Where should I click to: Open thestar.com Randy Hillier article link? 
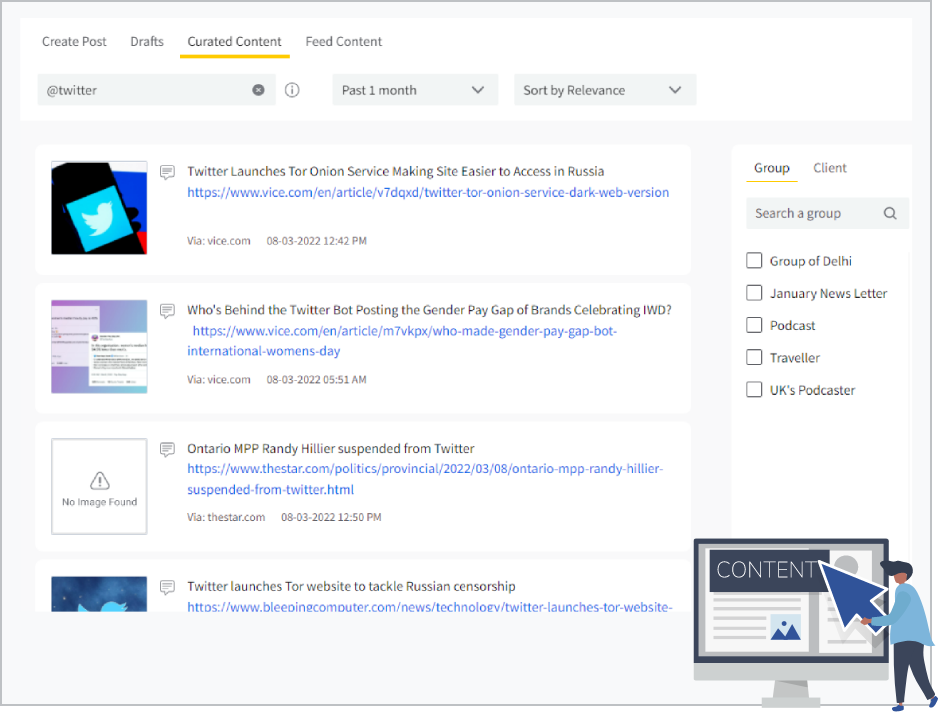[x=425, y=479]
